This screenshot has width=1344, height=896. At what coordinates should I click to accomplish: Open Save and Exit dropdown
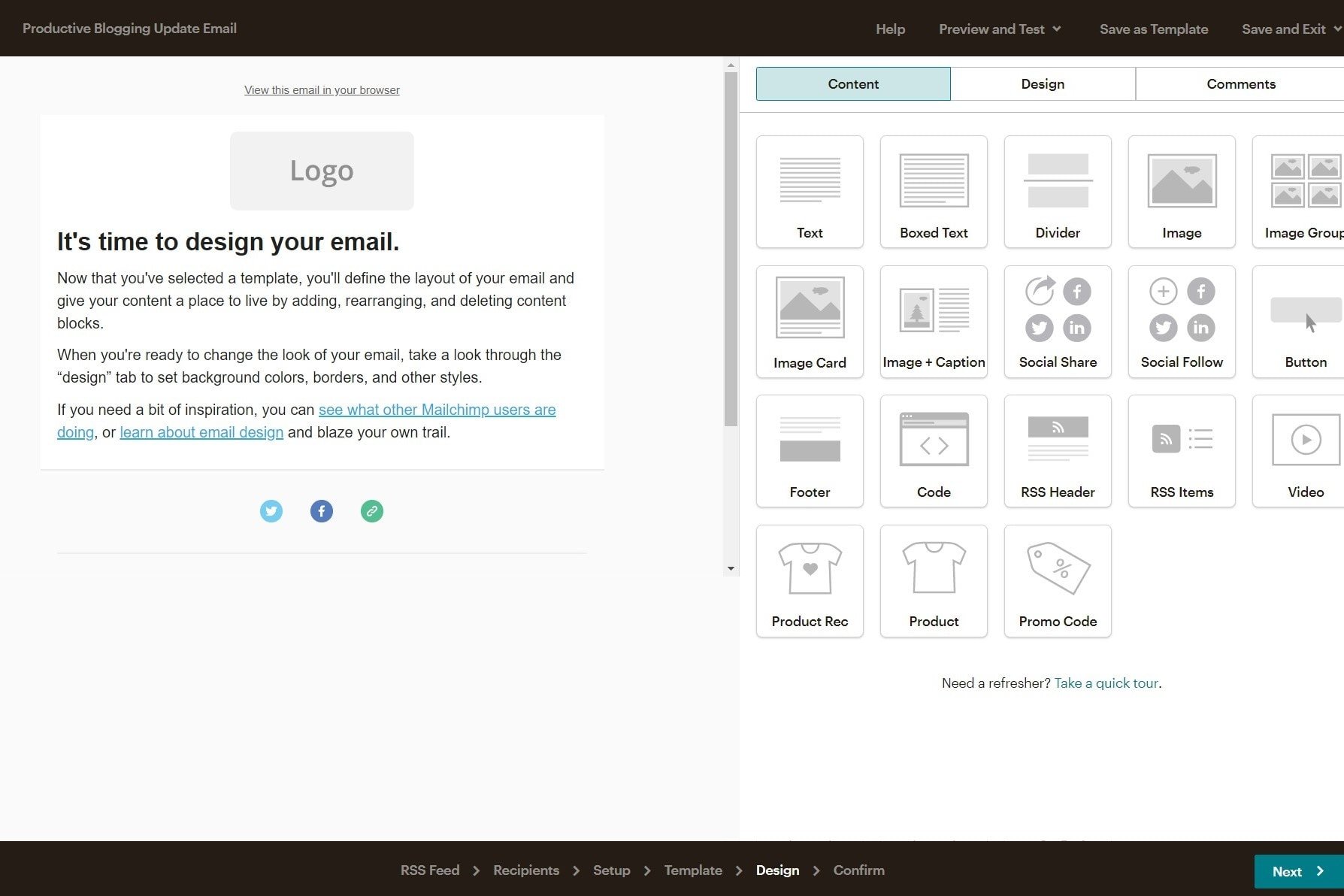pyautogui.click(x=1291, y=29)
